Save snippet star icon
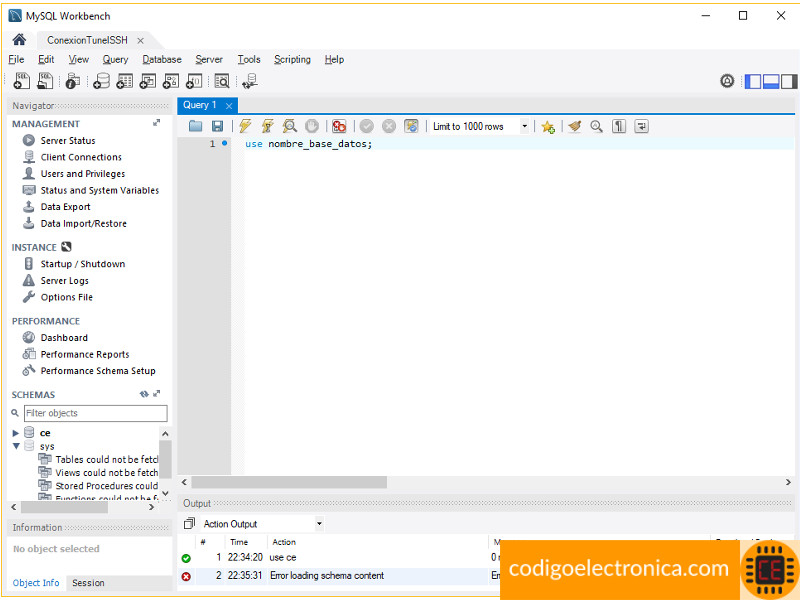 click(548, 127)
